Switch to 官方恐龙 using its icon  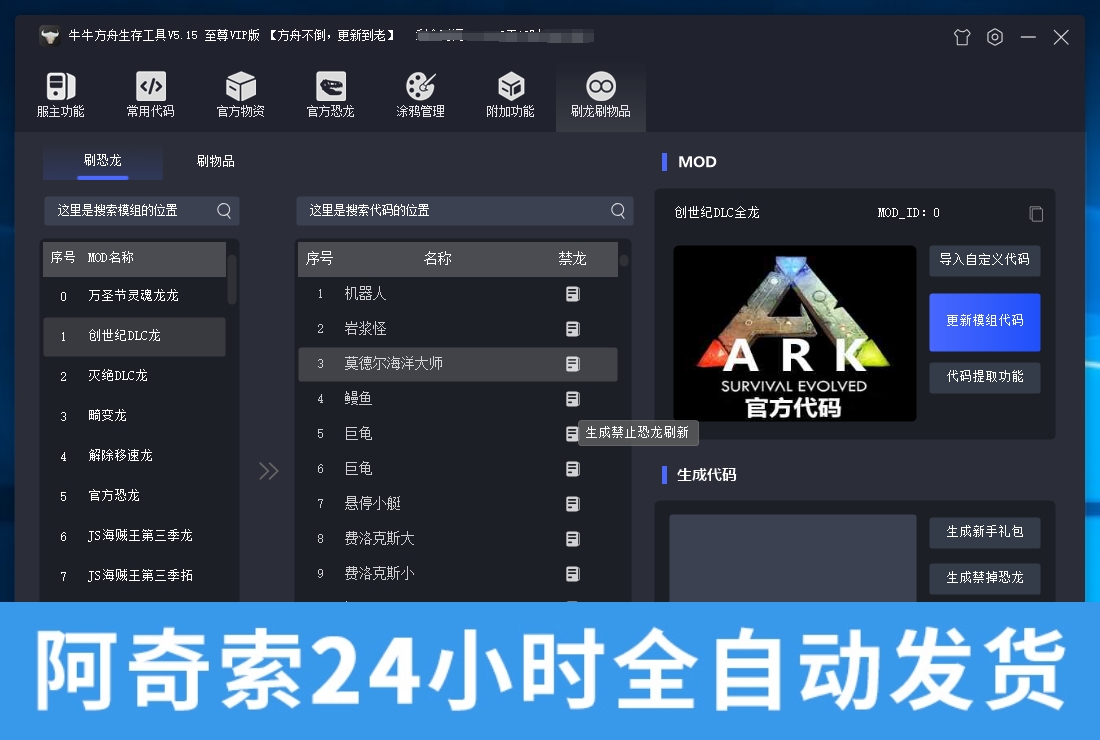(330, 95)
